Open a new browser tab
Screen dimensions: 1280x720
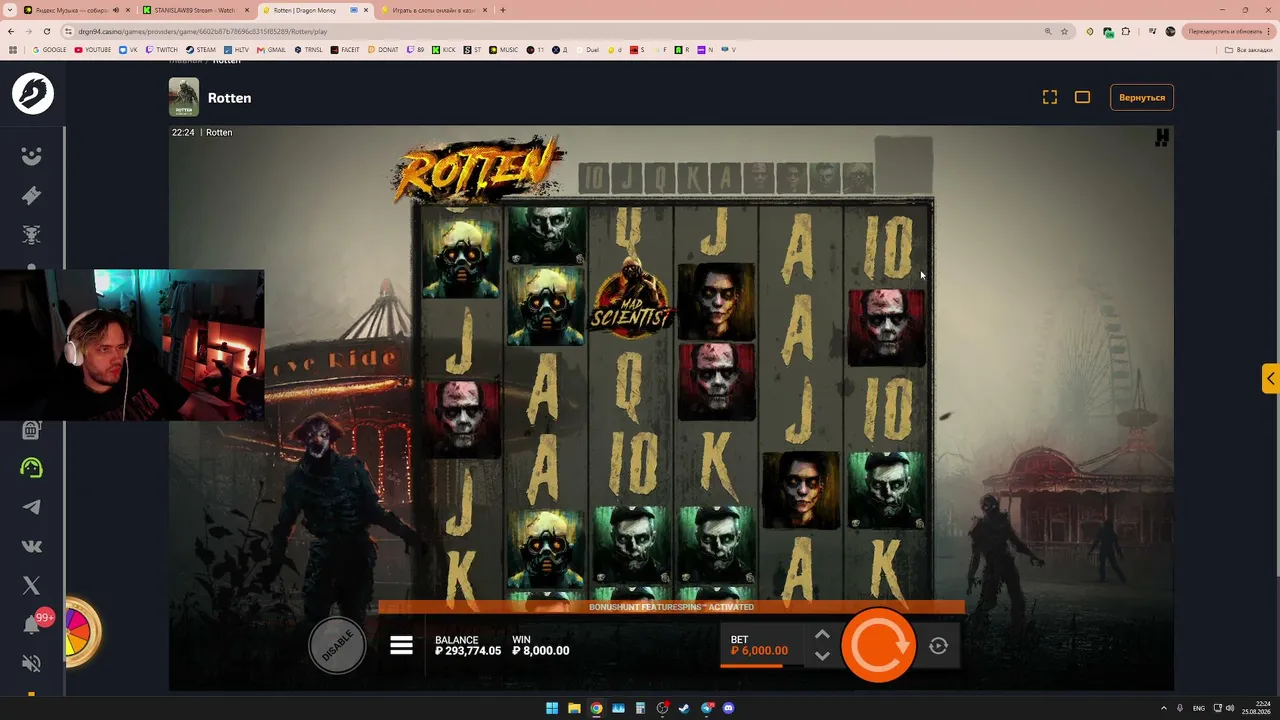click(503, 10)
